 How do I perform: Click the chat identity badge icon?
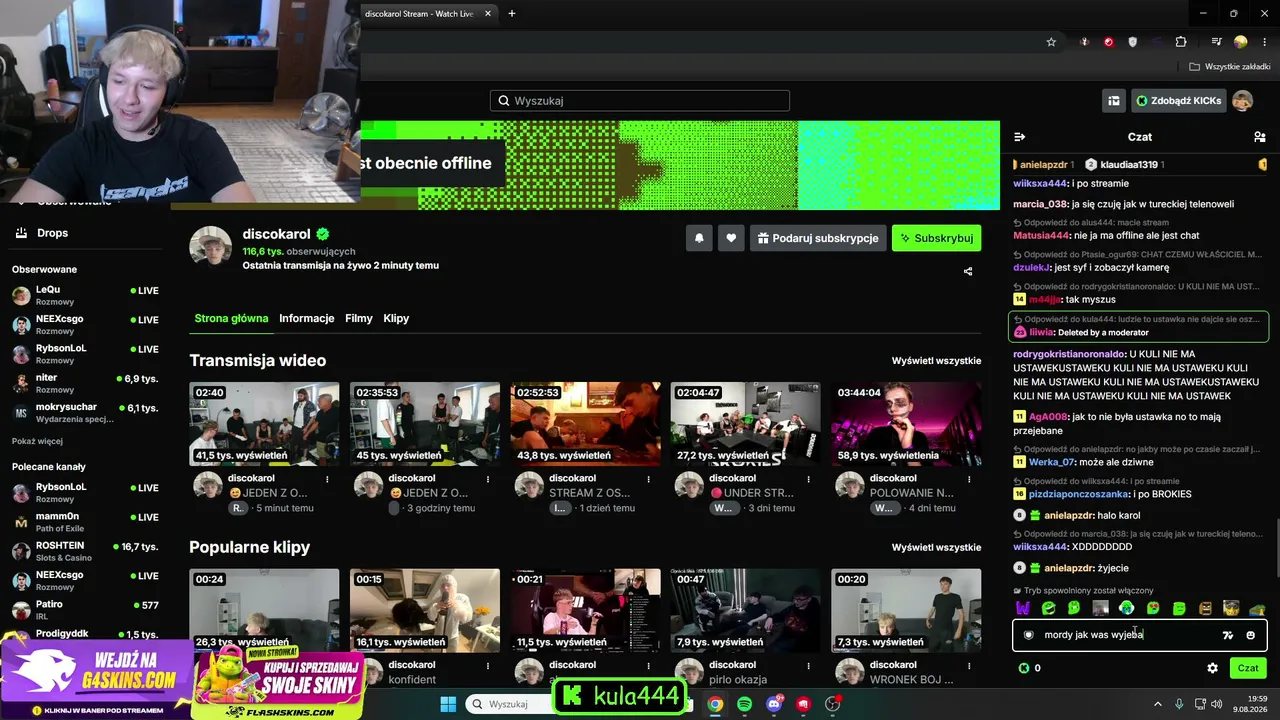click(x=1028, y=635)
